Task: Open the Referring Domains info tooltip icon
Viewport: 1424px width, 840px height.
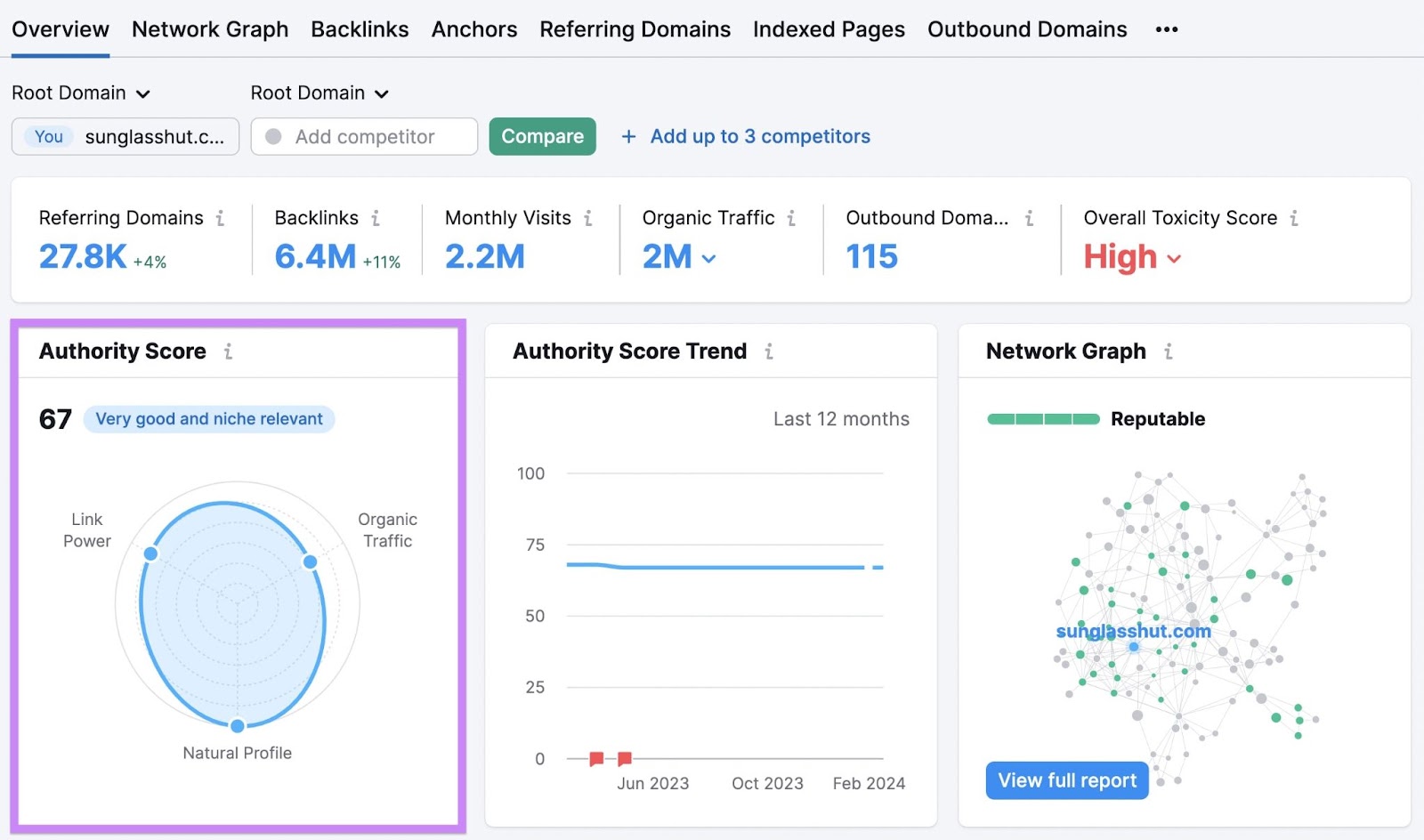Action: [221, 217]
